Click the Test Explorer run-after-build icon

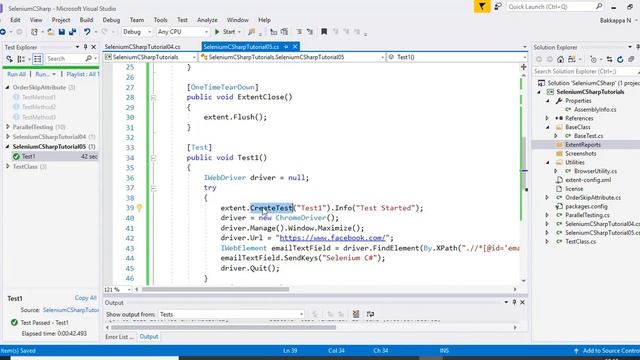pyautogui.click(x=9, y=59)
